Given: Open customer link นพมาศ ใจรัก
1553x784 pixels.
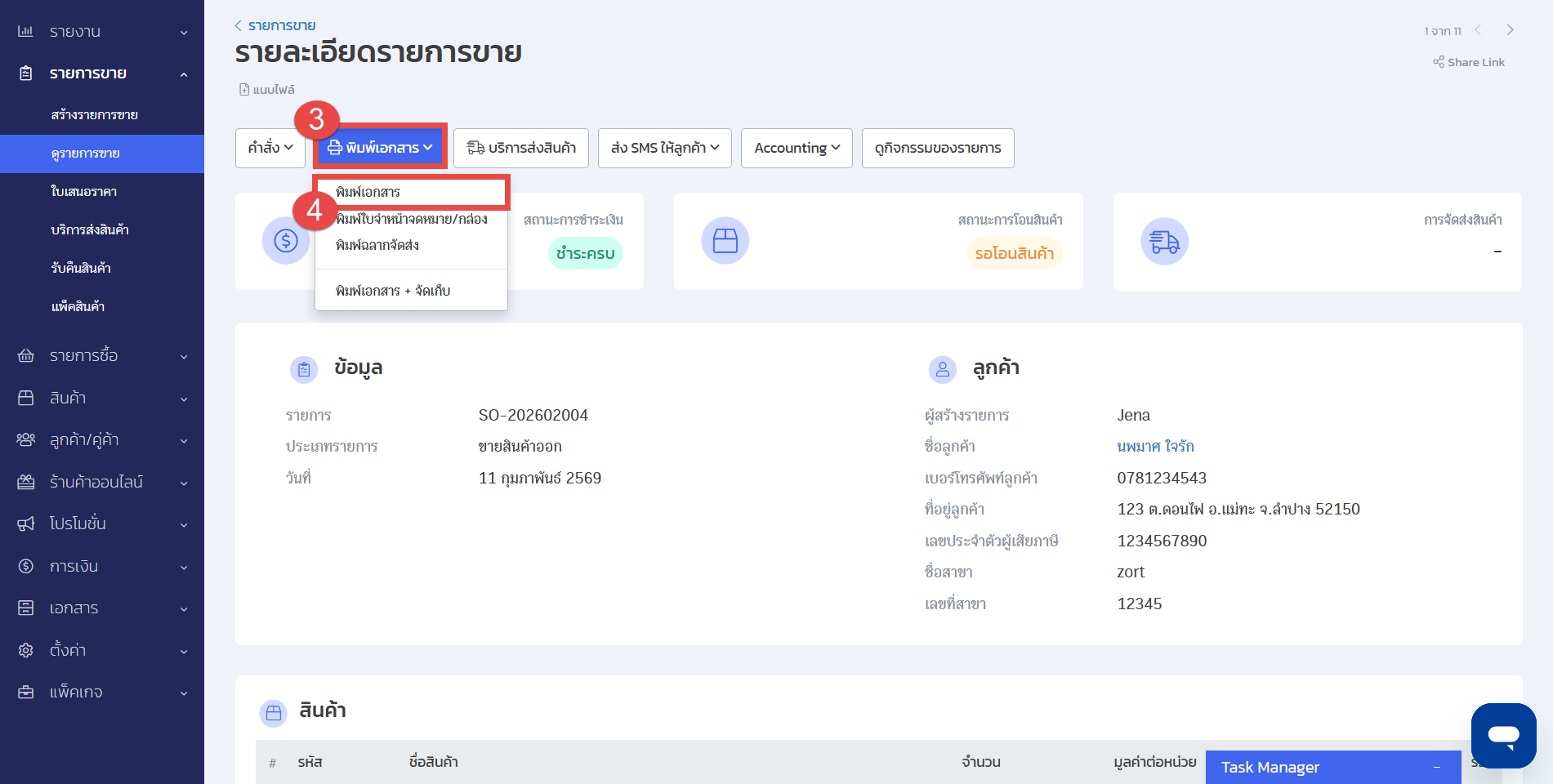Looking at the screenshot, I should point(1155,447).
